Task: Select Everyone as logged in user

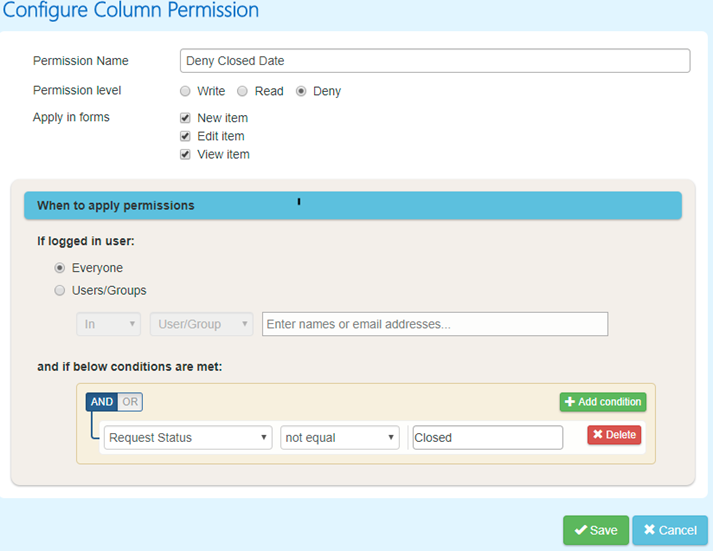Action: [x=60, y=268]
